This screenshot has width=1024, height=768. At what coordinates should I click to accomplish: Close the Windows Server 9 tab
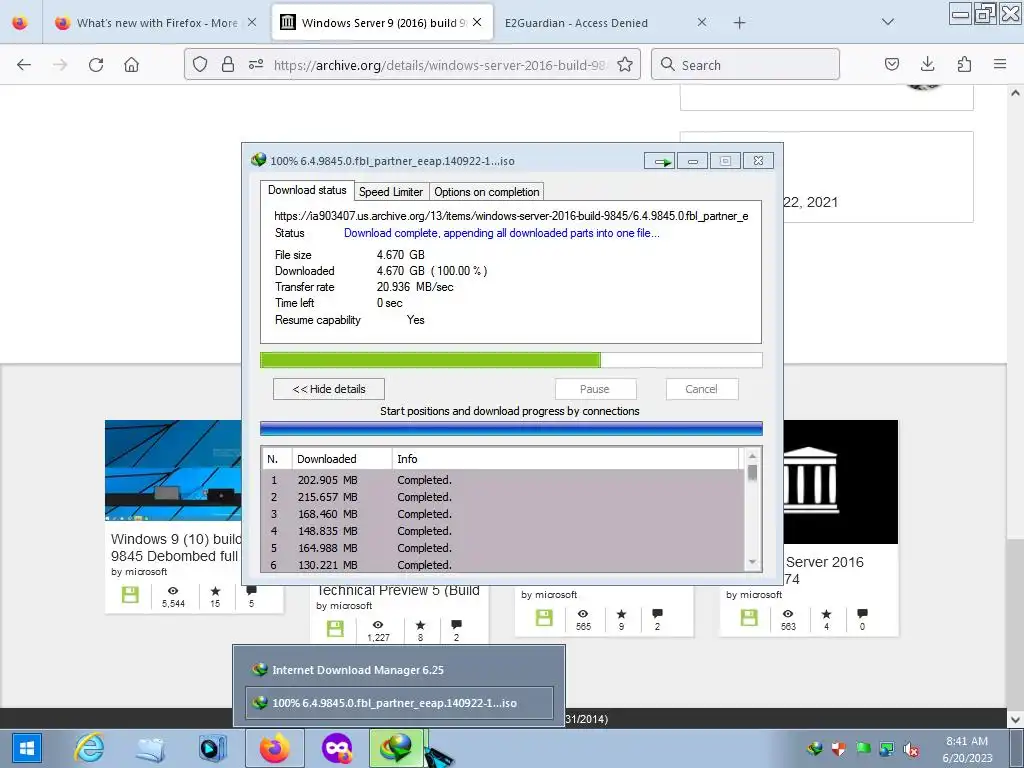[477, 22]
